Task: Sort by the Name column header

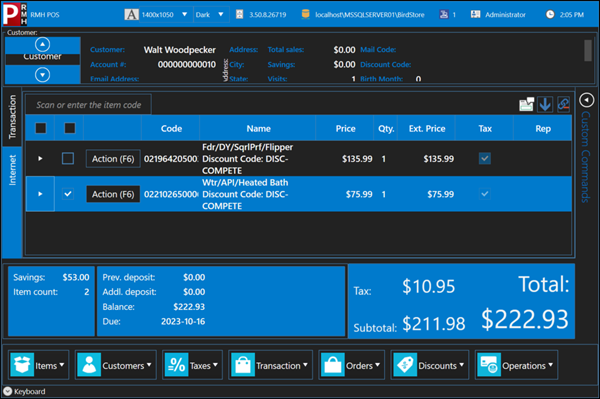Action: coord(258,129)
